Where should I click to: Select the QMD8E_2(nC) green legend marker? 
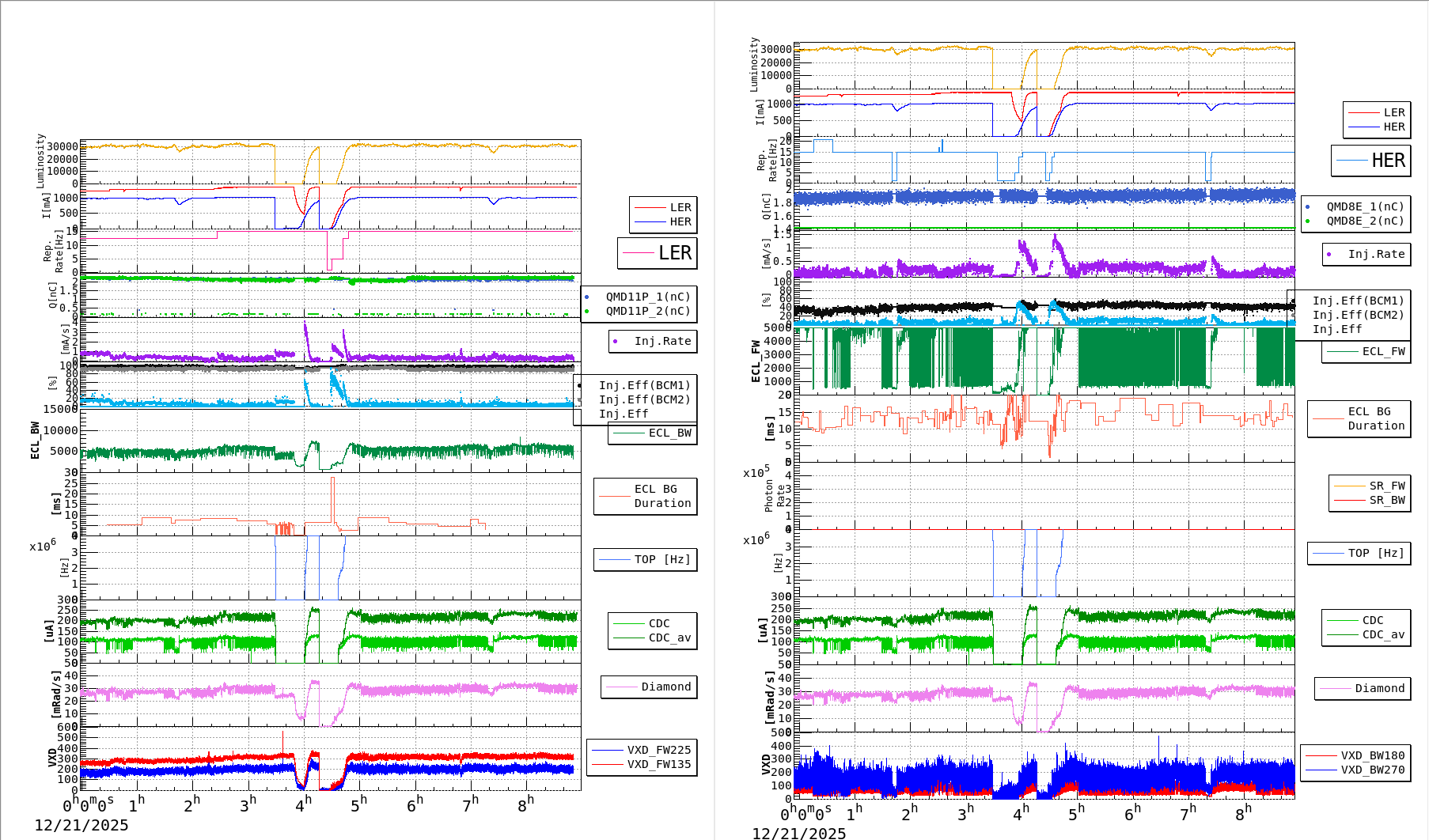click(1308, 221)
